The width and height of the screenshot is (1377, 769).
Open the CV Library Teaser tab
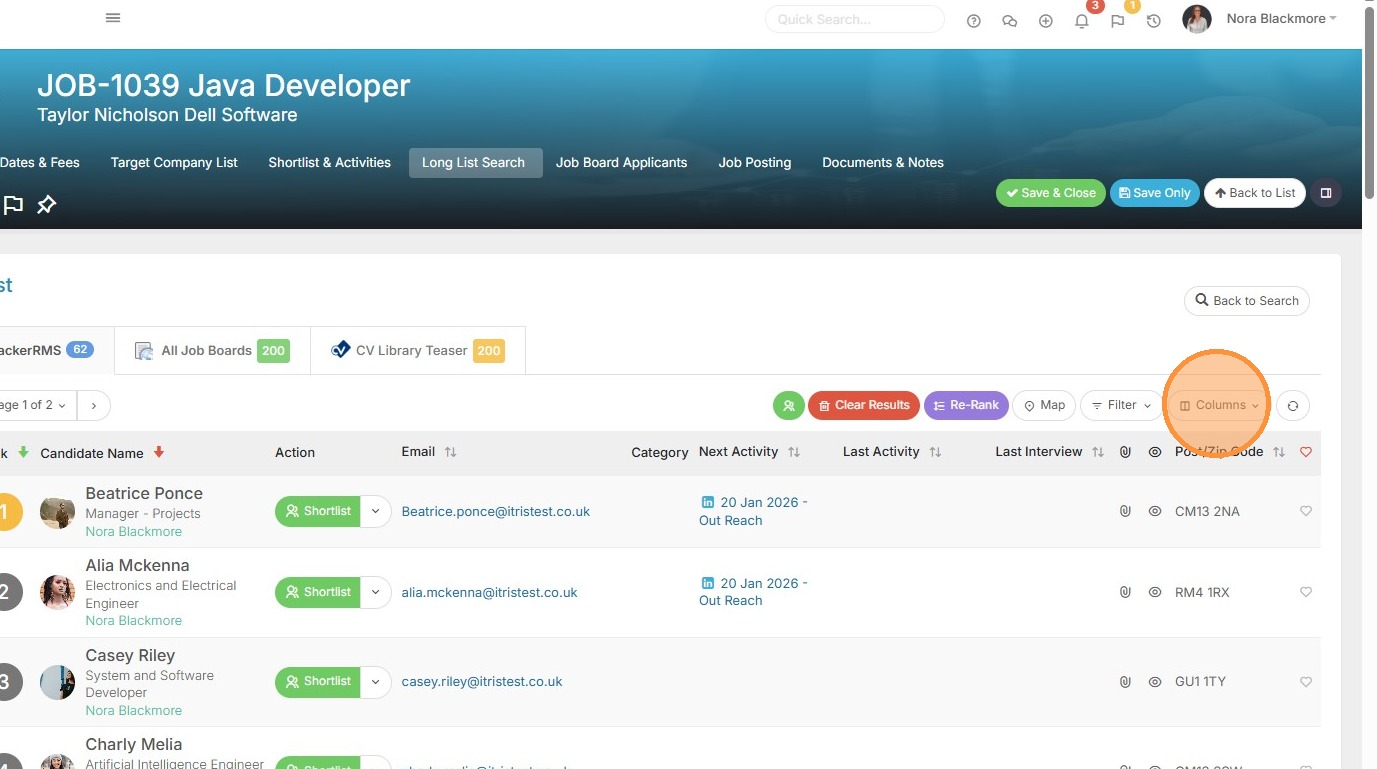coord(418,351)
